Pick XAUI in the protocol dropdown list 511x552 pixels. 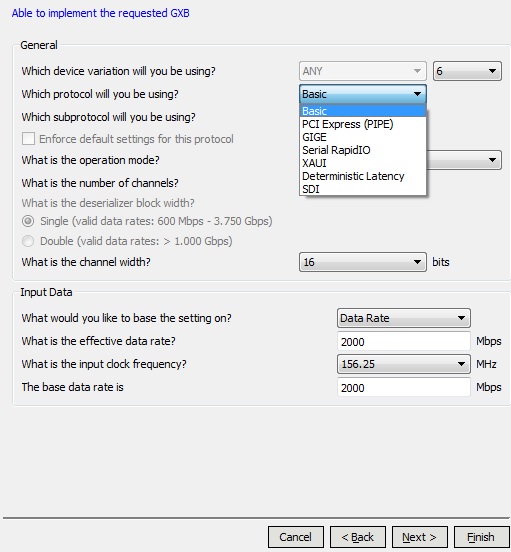362,163
